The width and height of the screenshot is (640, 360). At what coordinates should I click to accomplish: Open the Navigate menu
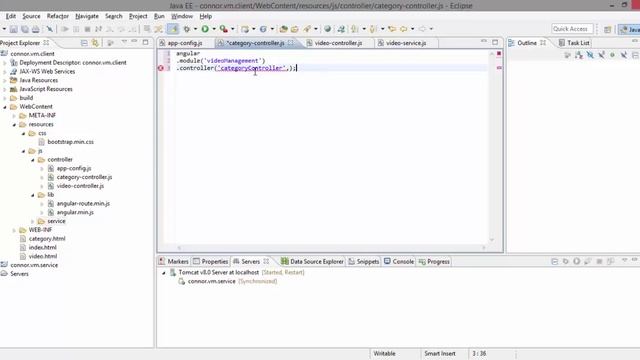click(87, 16)
